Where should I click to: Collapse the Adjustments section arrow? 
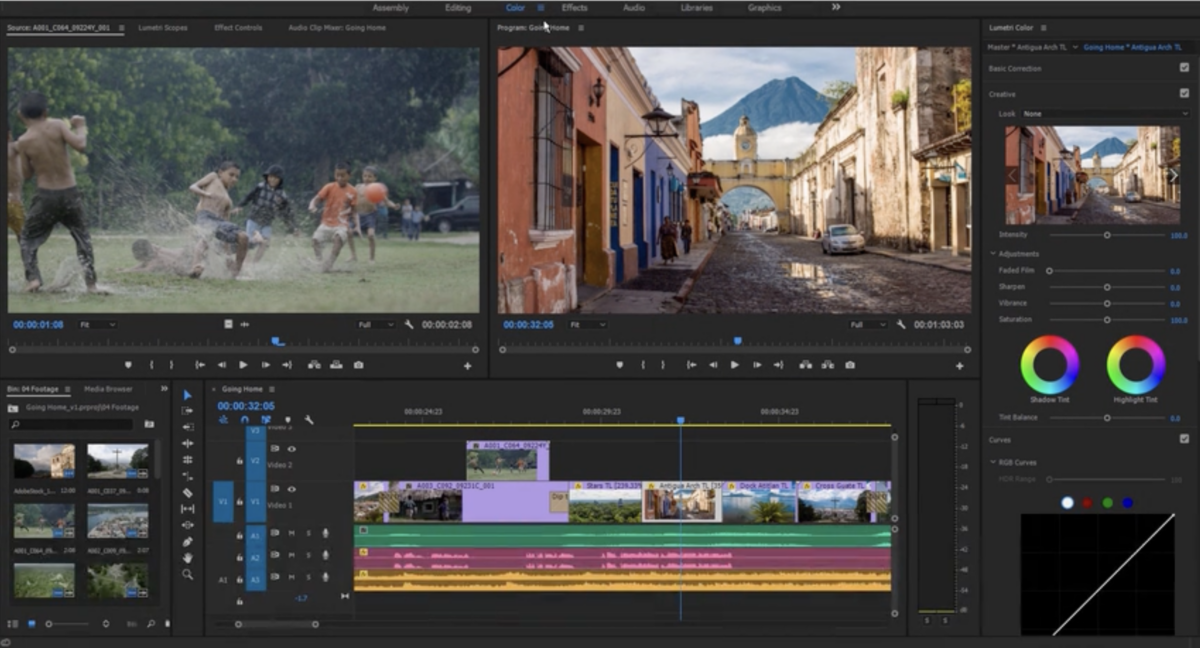click(993, 254)
